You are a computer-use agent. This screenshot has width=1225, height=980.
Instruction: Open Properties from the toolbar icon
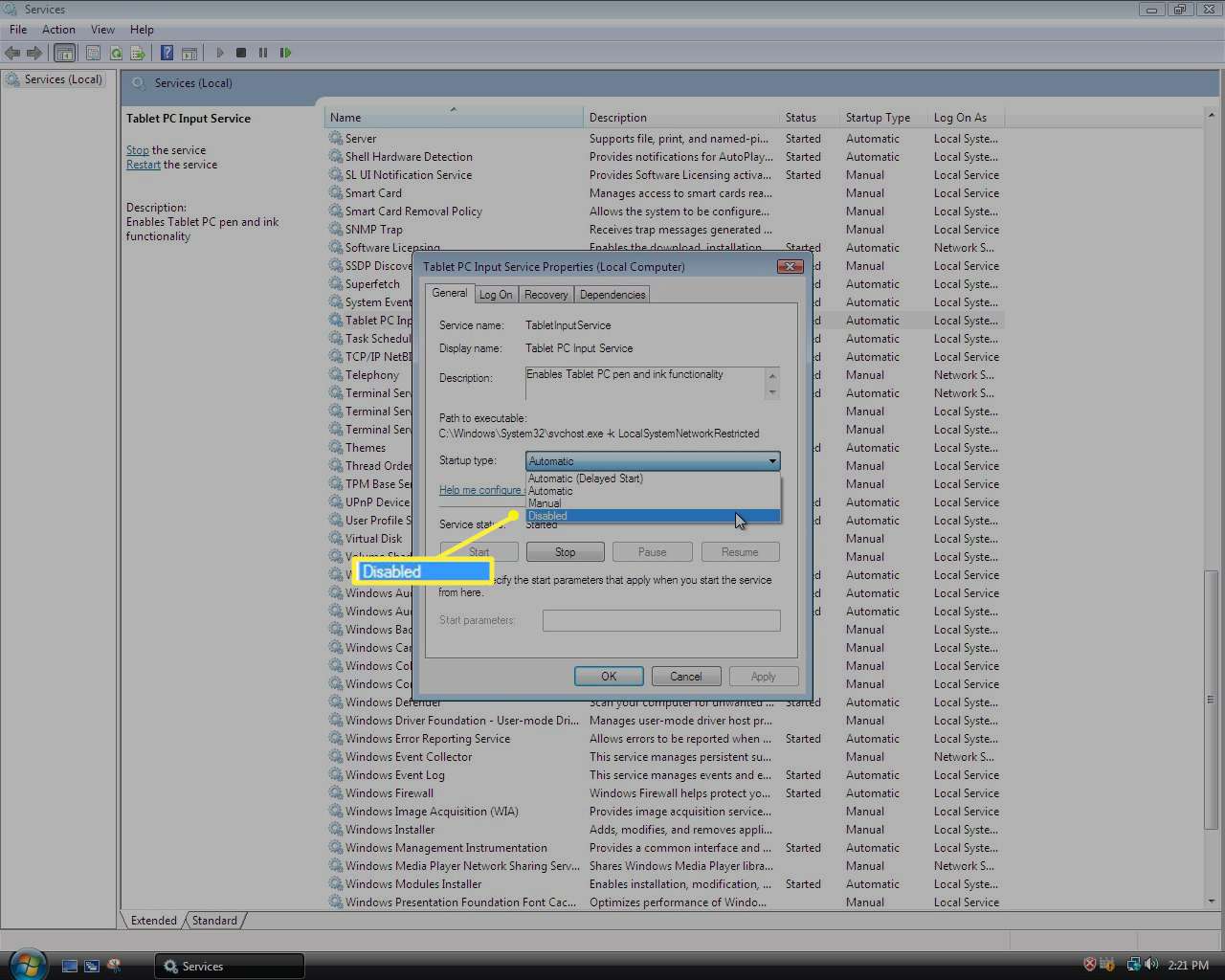93,53
